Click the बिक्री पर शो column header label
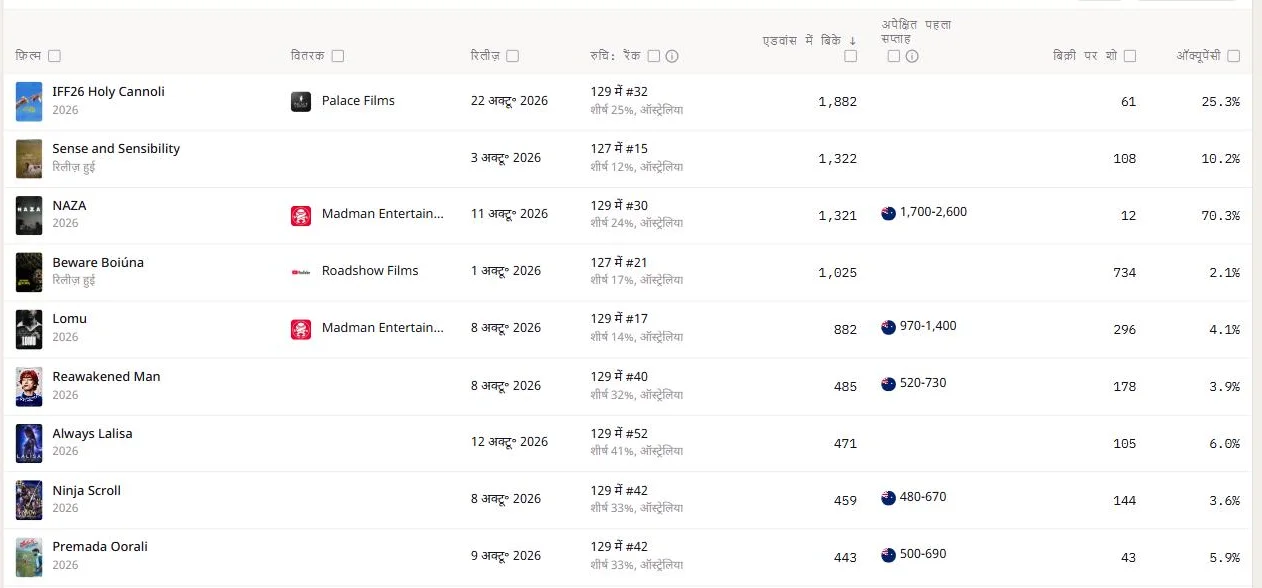1262x588 pixels. (x=1086, y=56)
